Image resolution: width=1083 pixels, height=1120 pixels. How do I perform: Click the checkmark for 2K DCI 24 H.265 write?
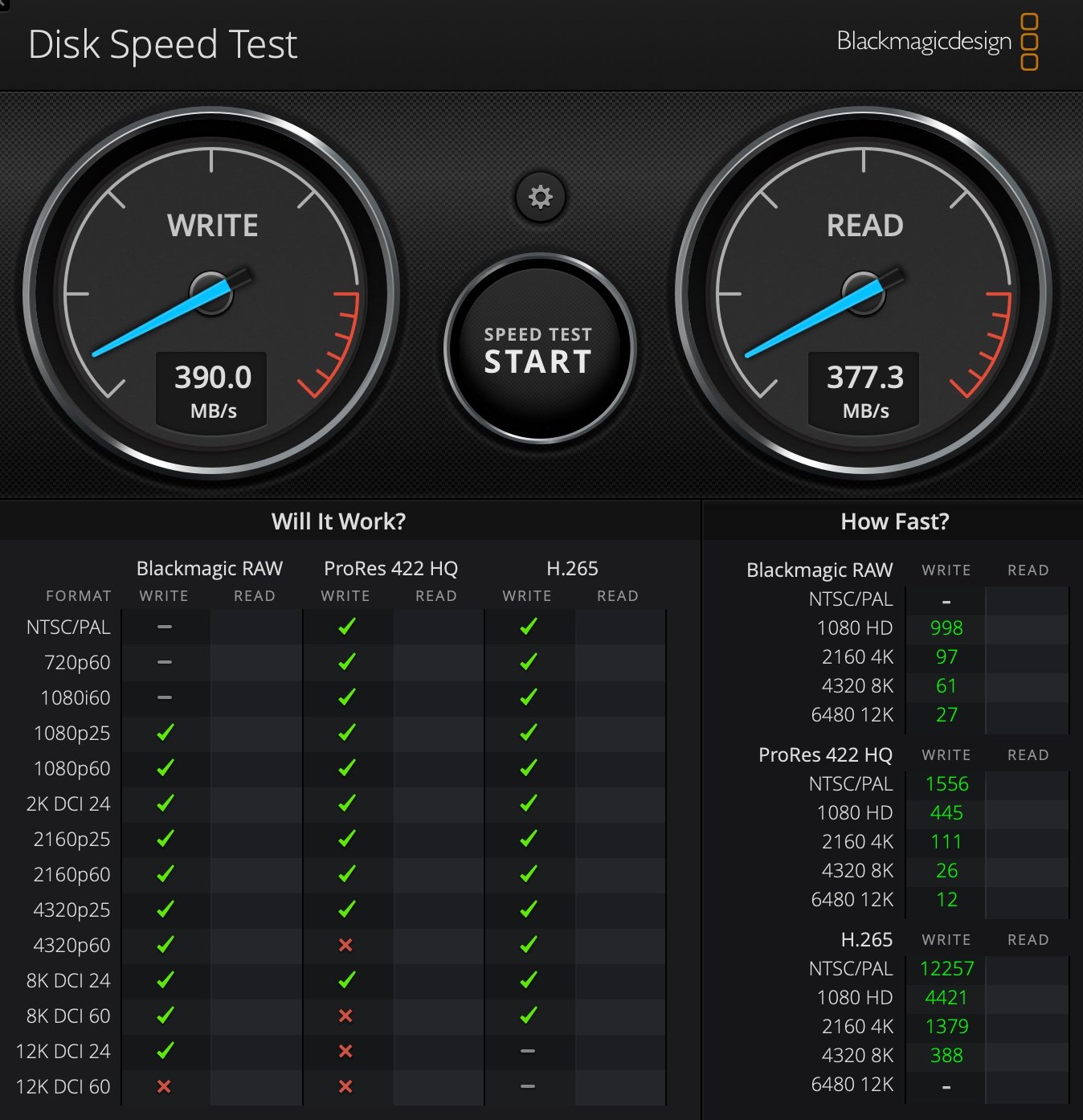[528, 803]
